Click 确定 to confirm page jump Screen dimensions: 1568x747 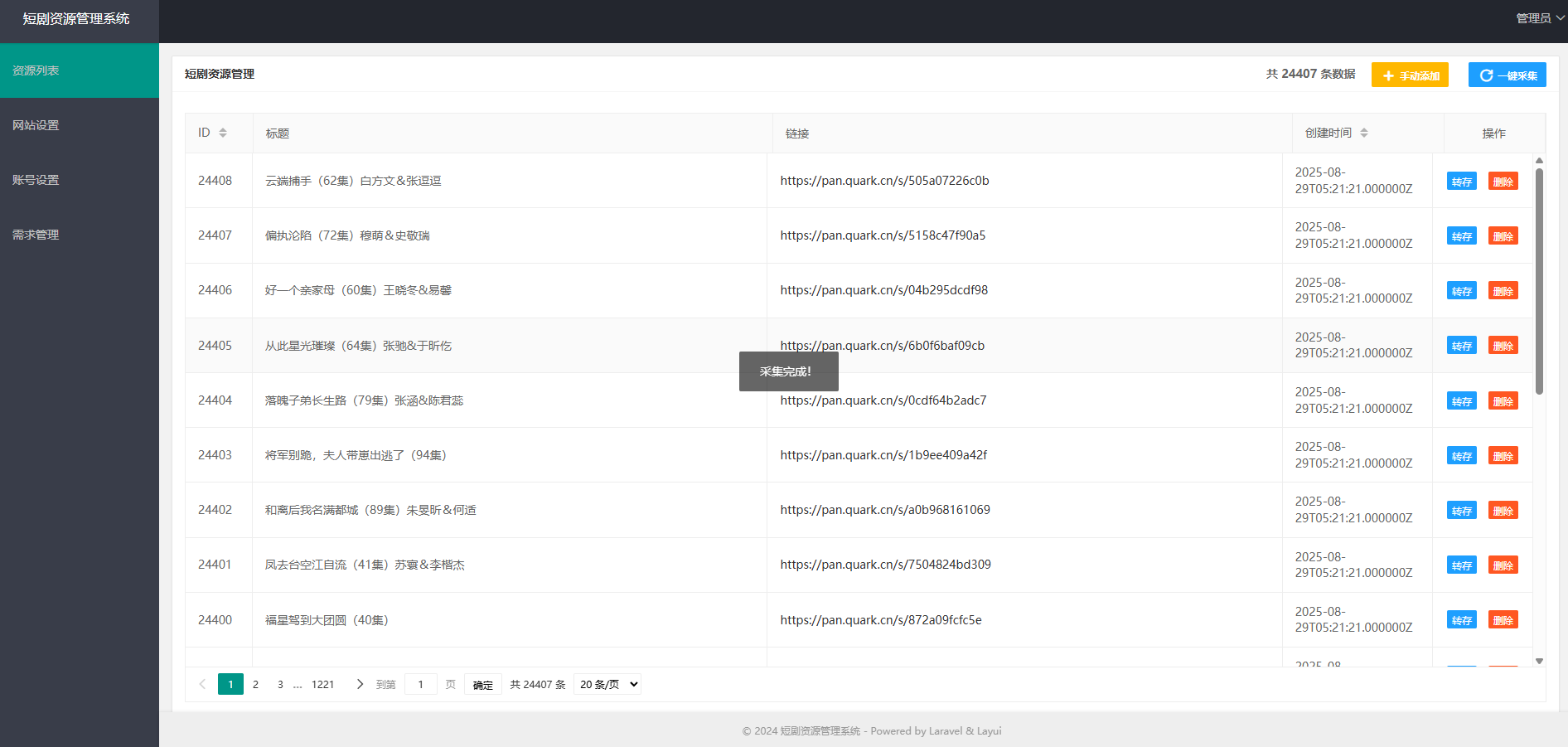482,685
